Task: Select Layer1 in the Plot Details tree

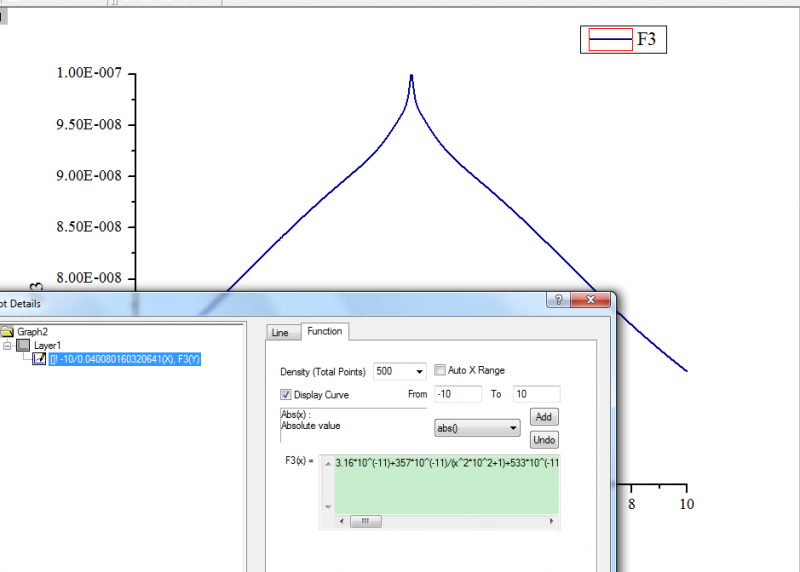Action: (47, 345)
